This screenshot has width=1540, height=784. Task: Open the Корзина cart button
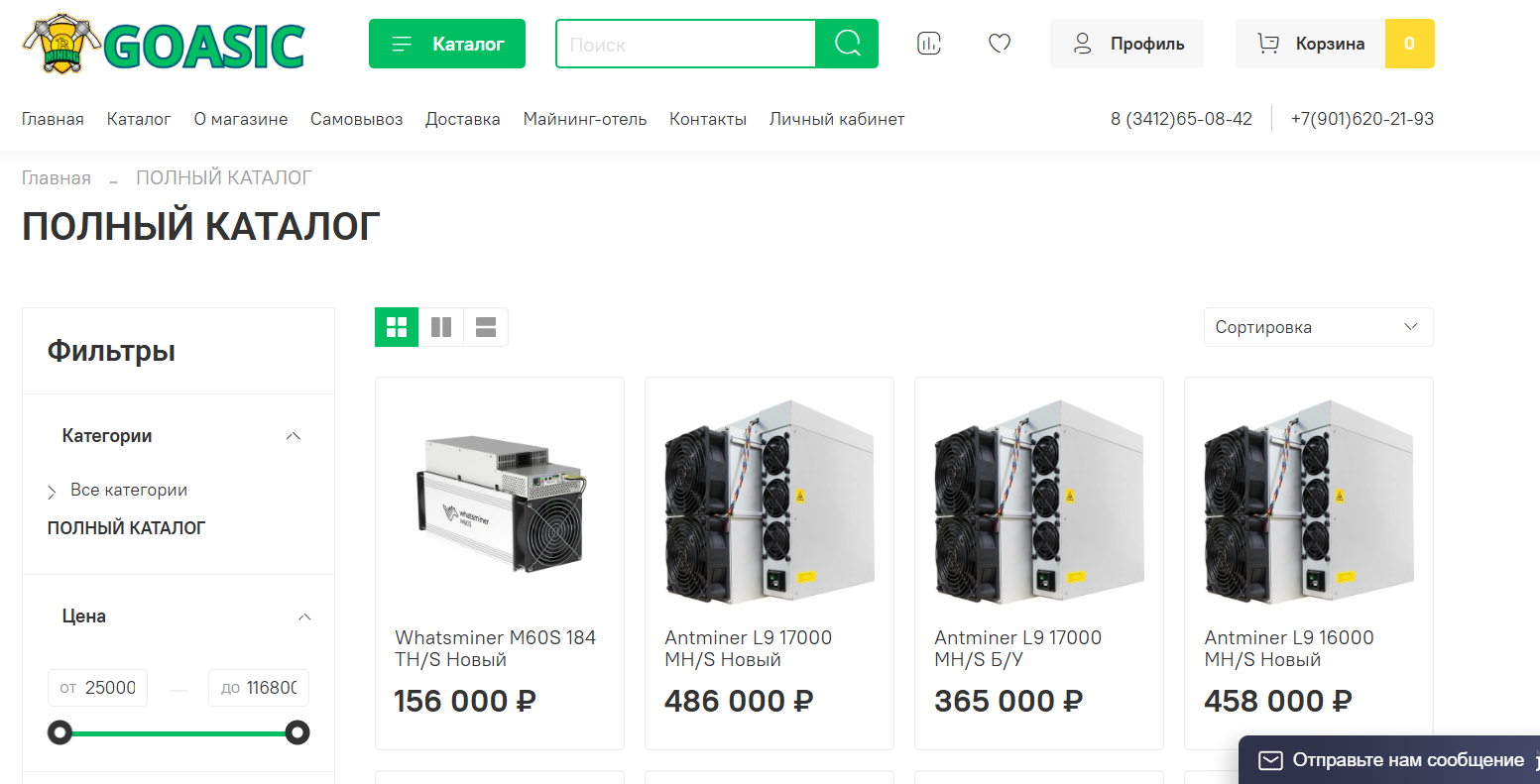coord(1311,44)
